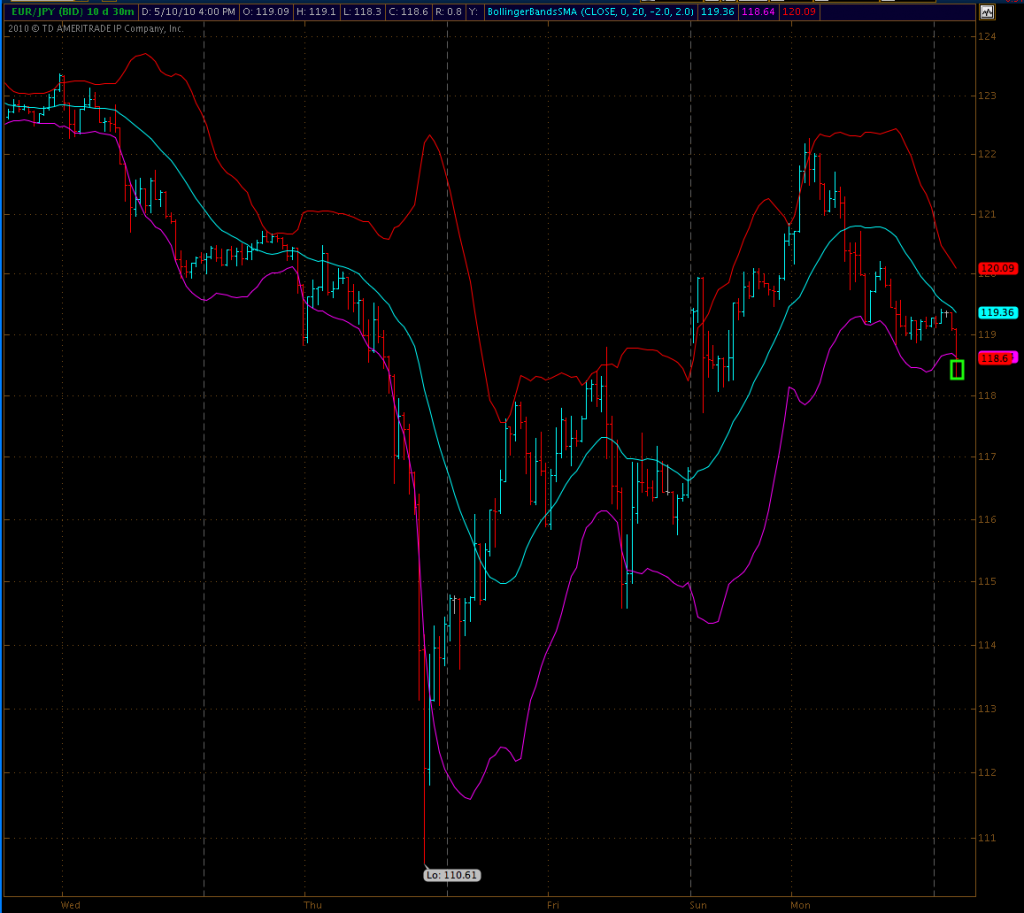Screen dimensions: 1024x913
Task: Click the green rectangle marker on chart
Action: [957, 370]
